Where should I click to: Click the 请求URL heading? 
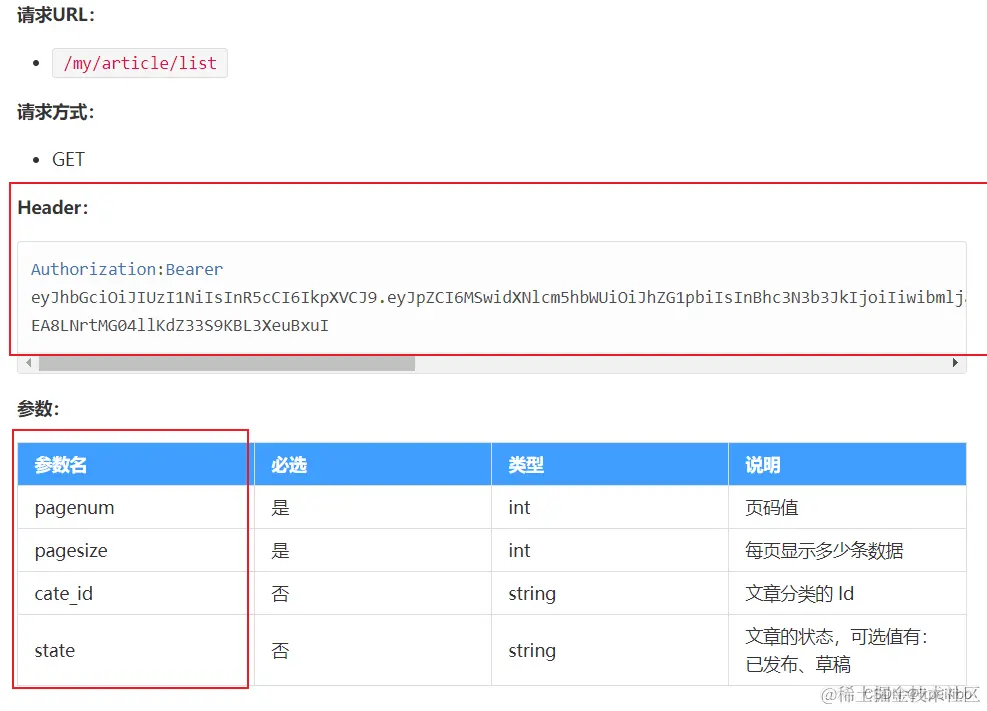(x=56, y=14)
